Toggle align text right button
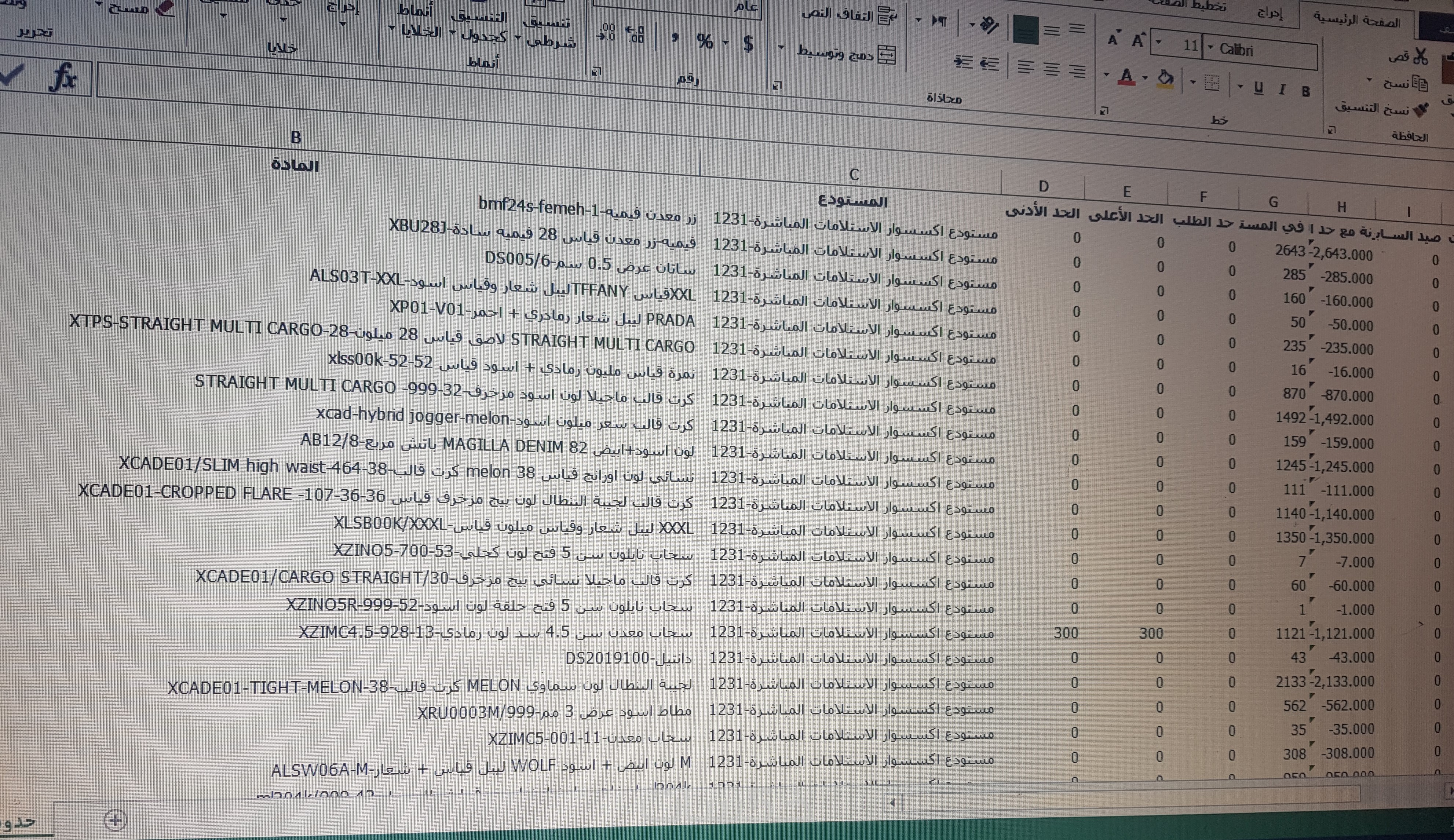 click(1077, 71)
